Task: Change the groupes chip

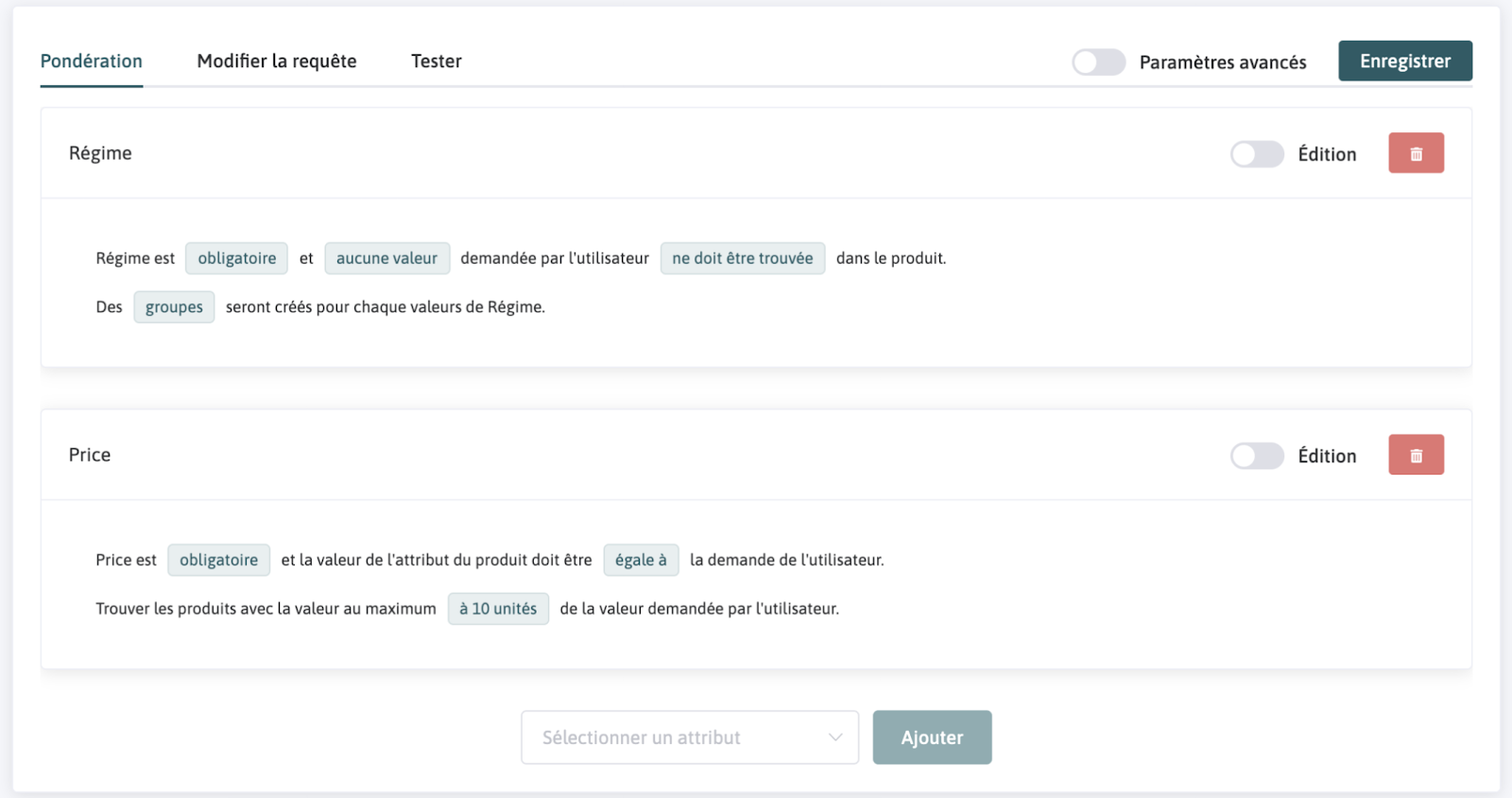Action: [x=174, y=307]
